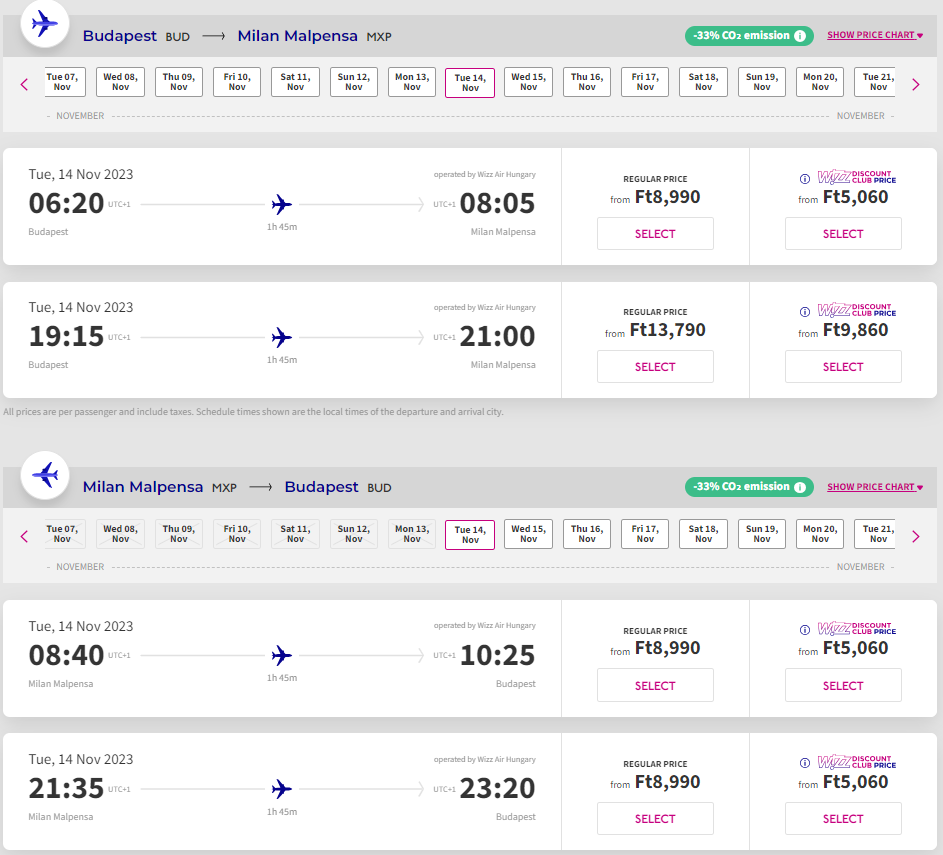Click the outbound flight plane icon badge

45,24
